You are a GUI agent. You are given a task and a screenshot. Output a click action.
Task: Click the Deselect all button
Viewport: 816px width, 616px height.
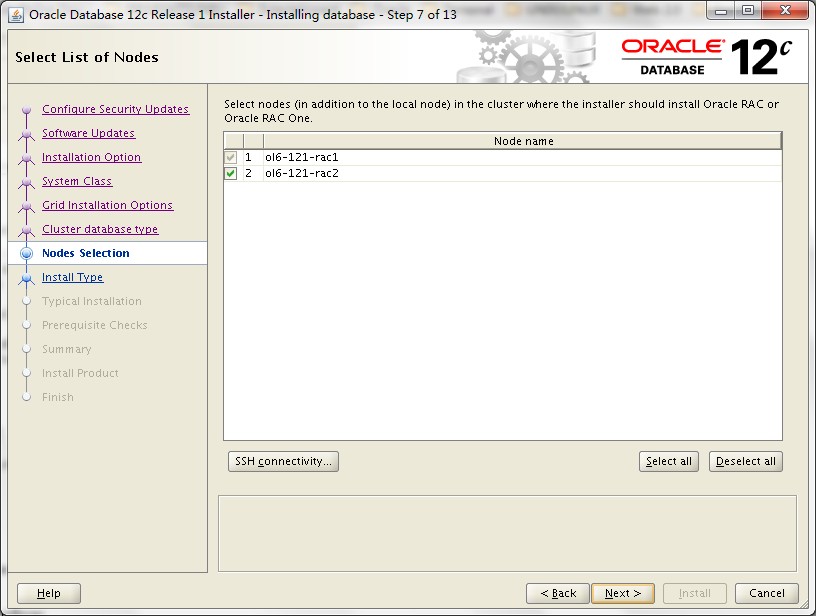[746, 461]
